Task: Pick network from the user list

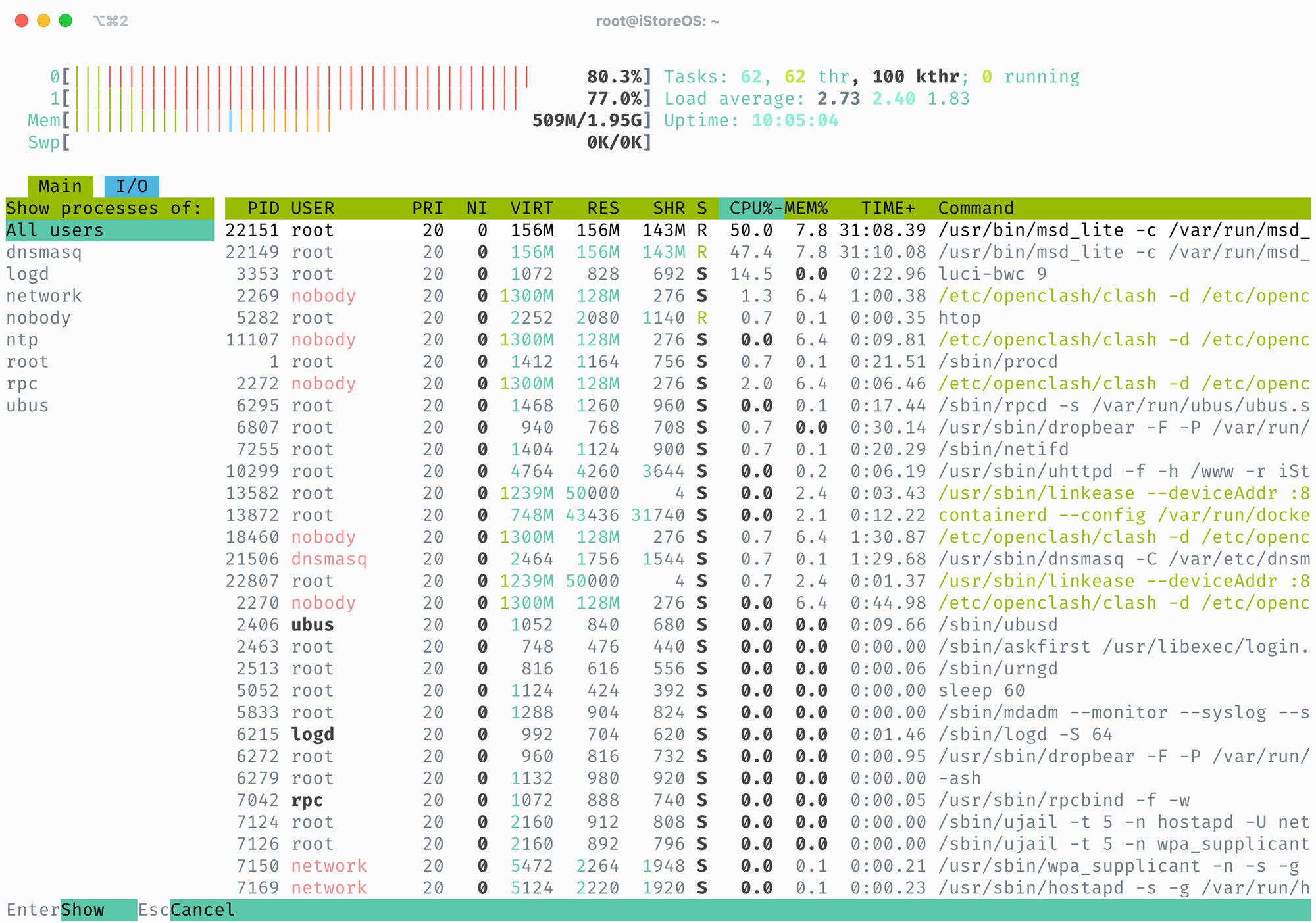Action: coord(44,296)
